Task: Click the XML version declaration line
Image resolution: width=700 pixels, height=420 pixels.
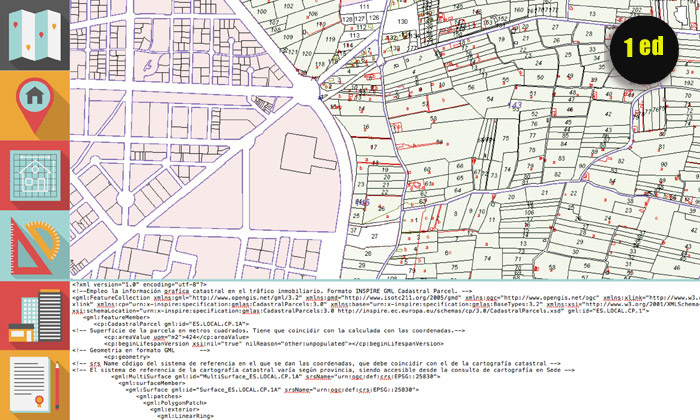Action: coord(139,284)
